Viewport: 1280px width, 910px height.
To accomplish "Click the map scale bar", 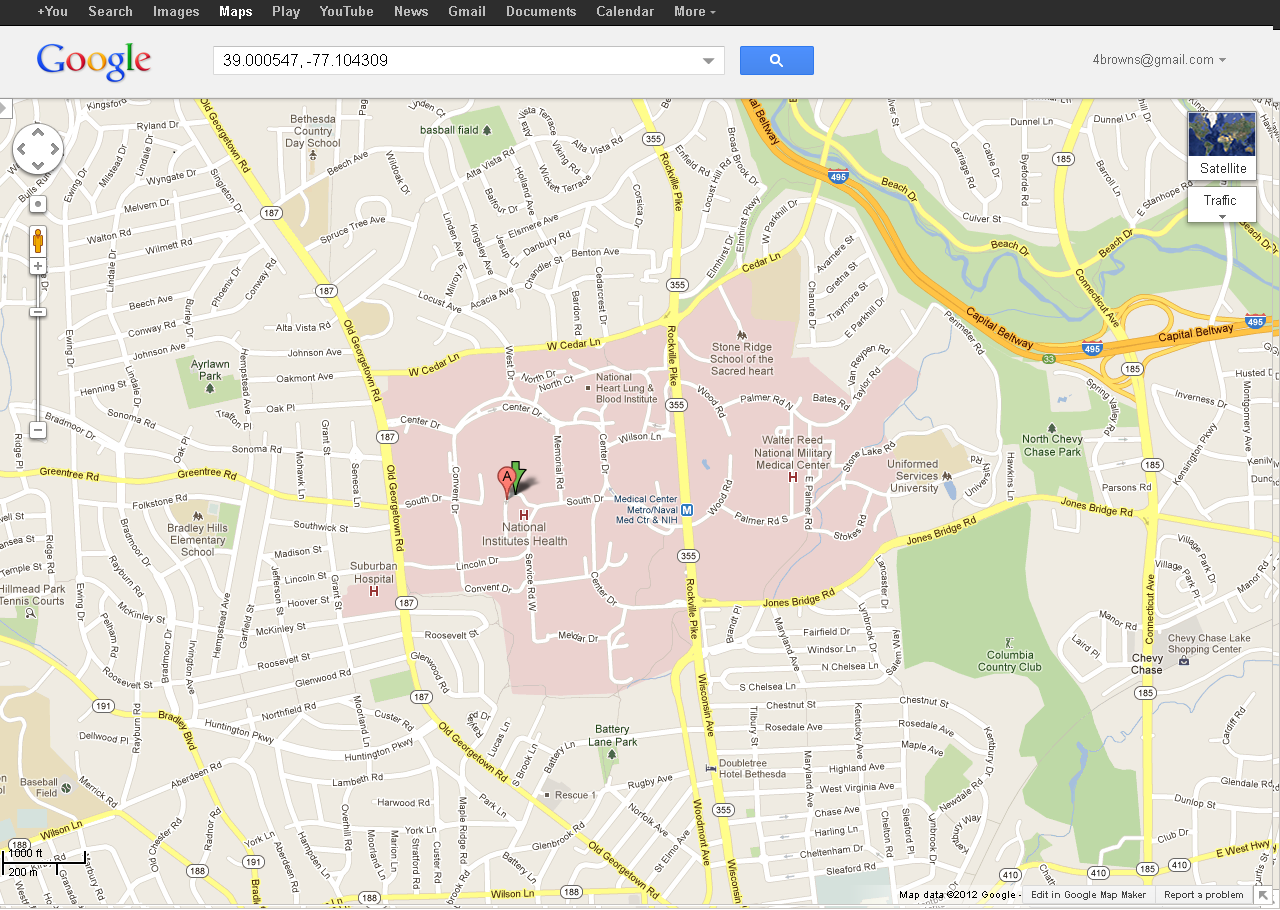I will click(44, 863).
